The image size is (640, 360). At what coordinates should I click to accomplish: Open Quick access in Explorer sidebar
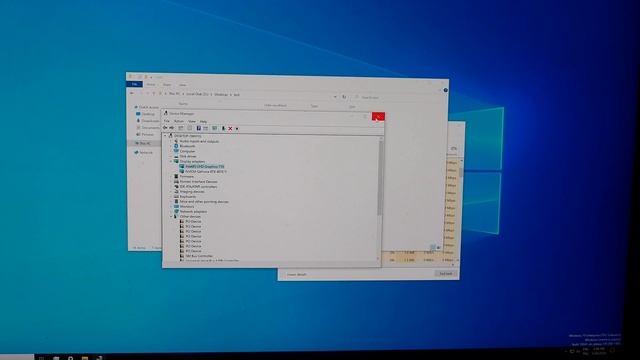(149, 107)
